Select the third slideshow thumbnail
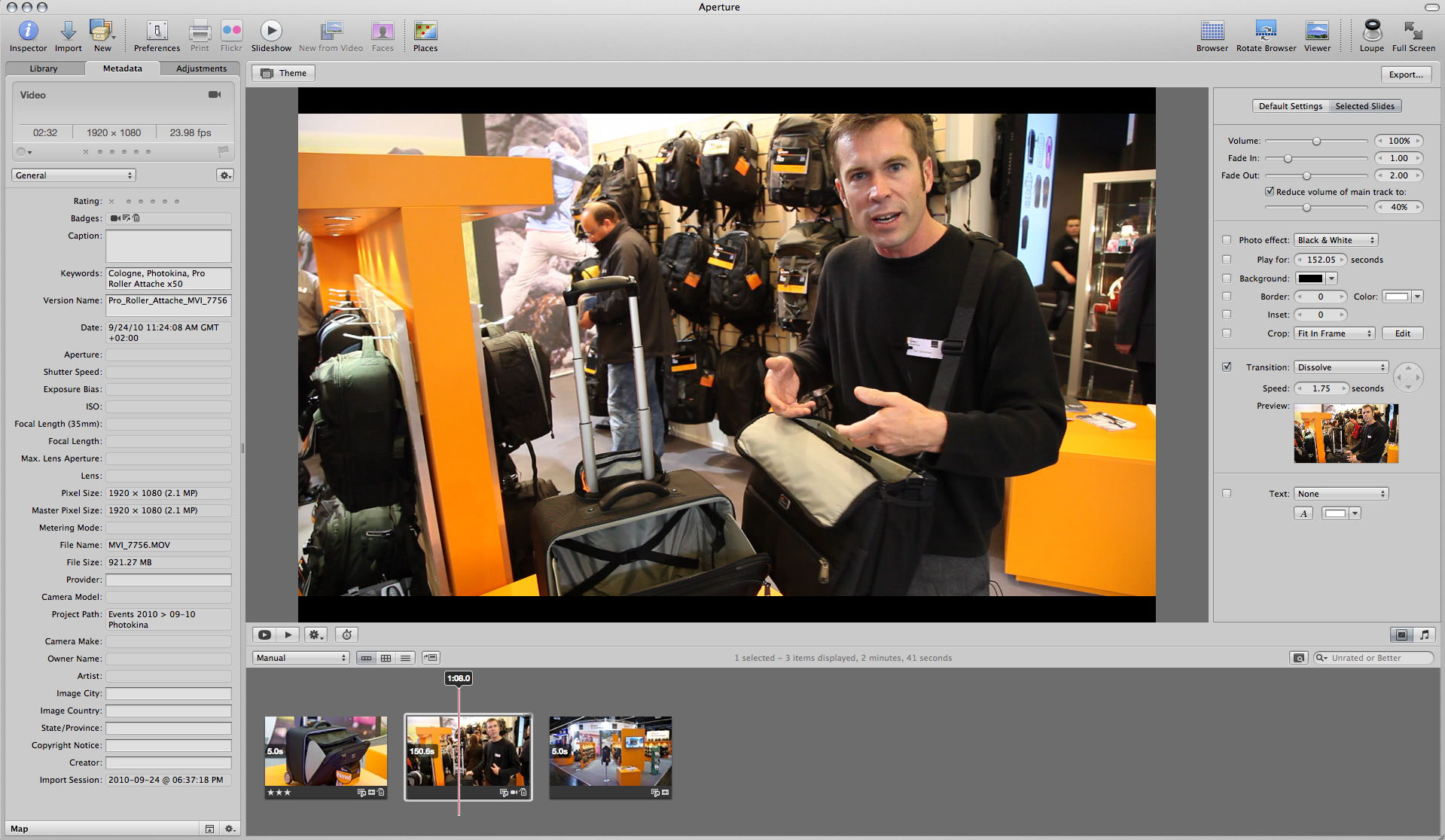Screen dimensions: 1445x840 pyautogui.click(x=610, y=753)
